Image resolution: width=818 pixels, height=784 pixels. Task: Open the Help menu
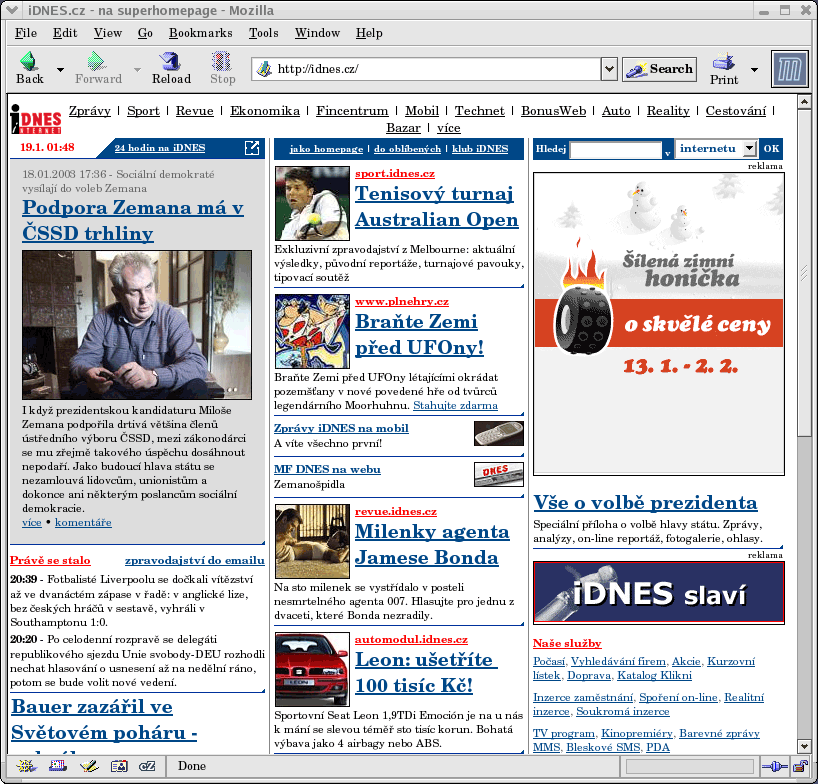(369, 33)
